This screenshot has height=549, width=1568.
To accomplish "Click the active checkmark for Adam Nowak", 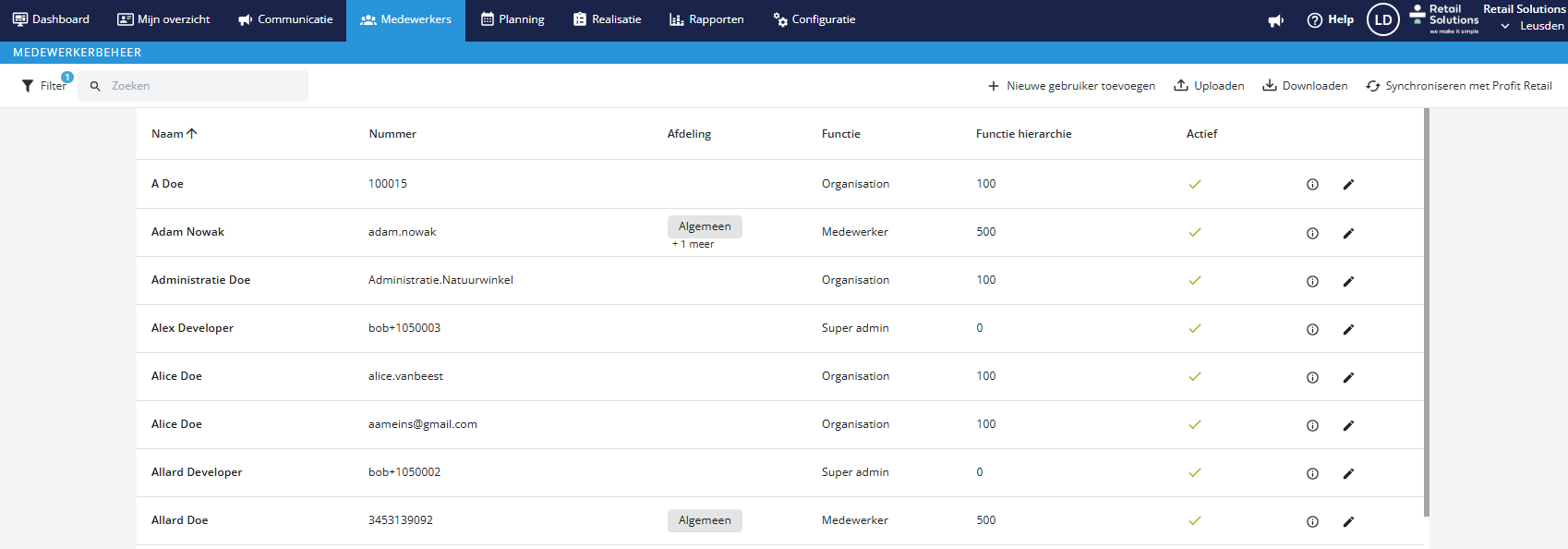I will pyautogui.click(x=1195, y=232).
